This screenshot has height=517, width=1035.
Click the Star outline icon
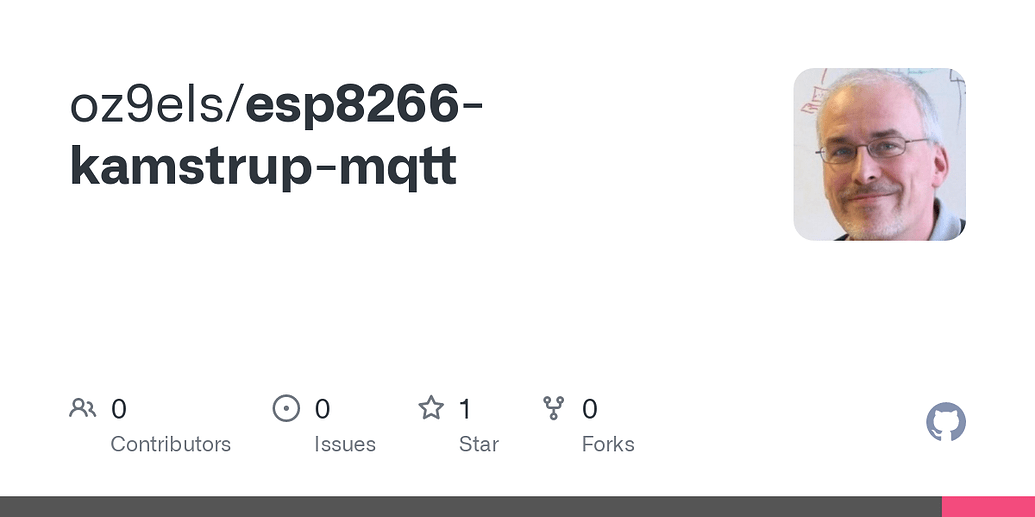point(431,408)
